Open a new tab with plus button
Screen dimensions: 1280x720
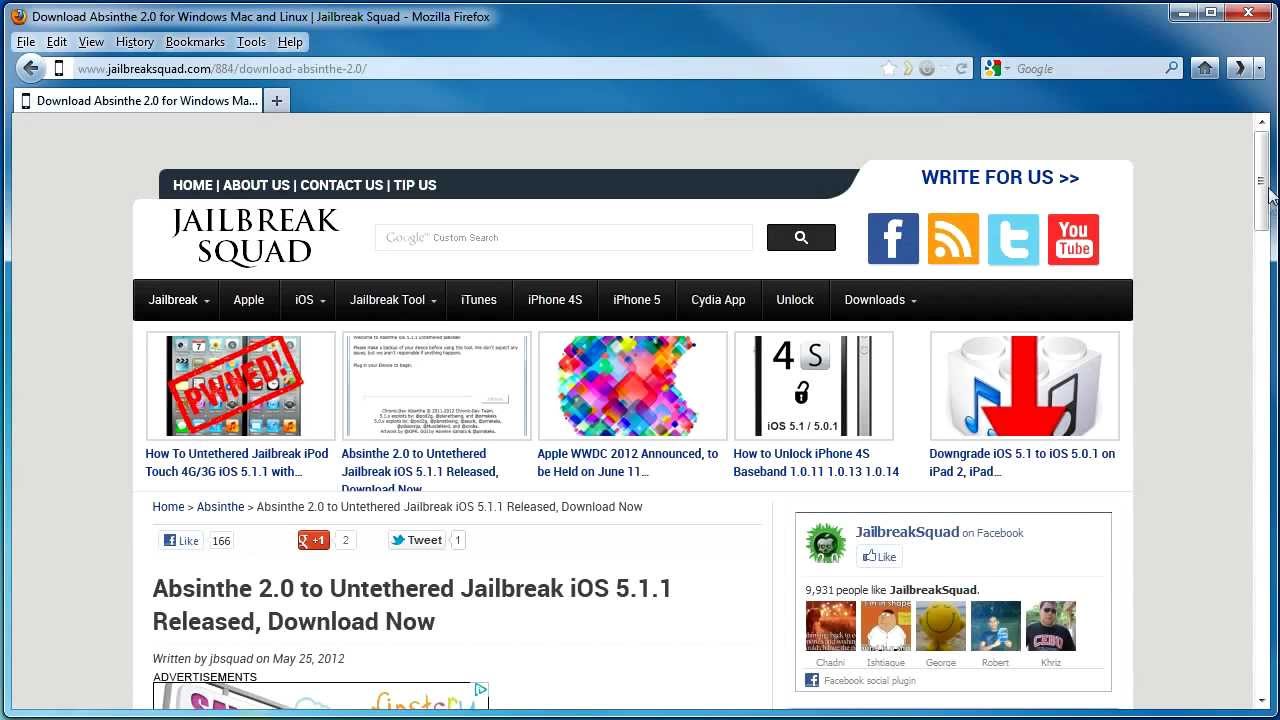277,100
